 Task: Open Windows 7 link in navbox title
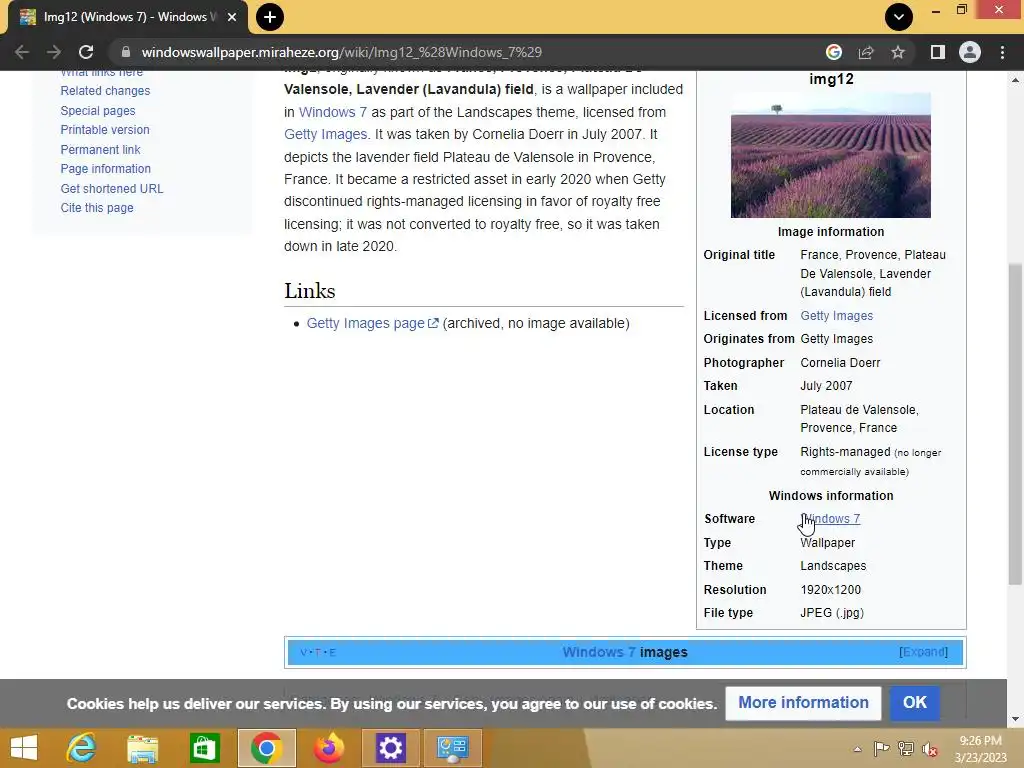pyautogui.click(x=599, y=652)
